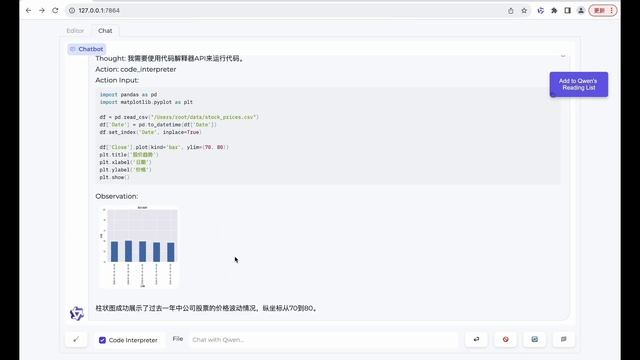This screenshot has width=640, height=360.
Task: Go forward with the browser forward arrow
Action: pos(42,11)
